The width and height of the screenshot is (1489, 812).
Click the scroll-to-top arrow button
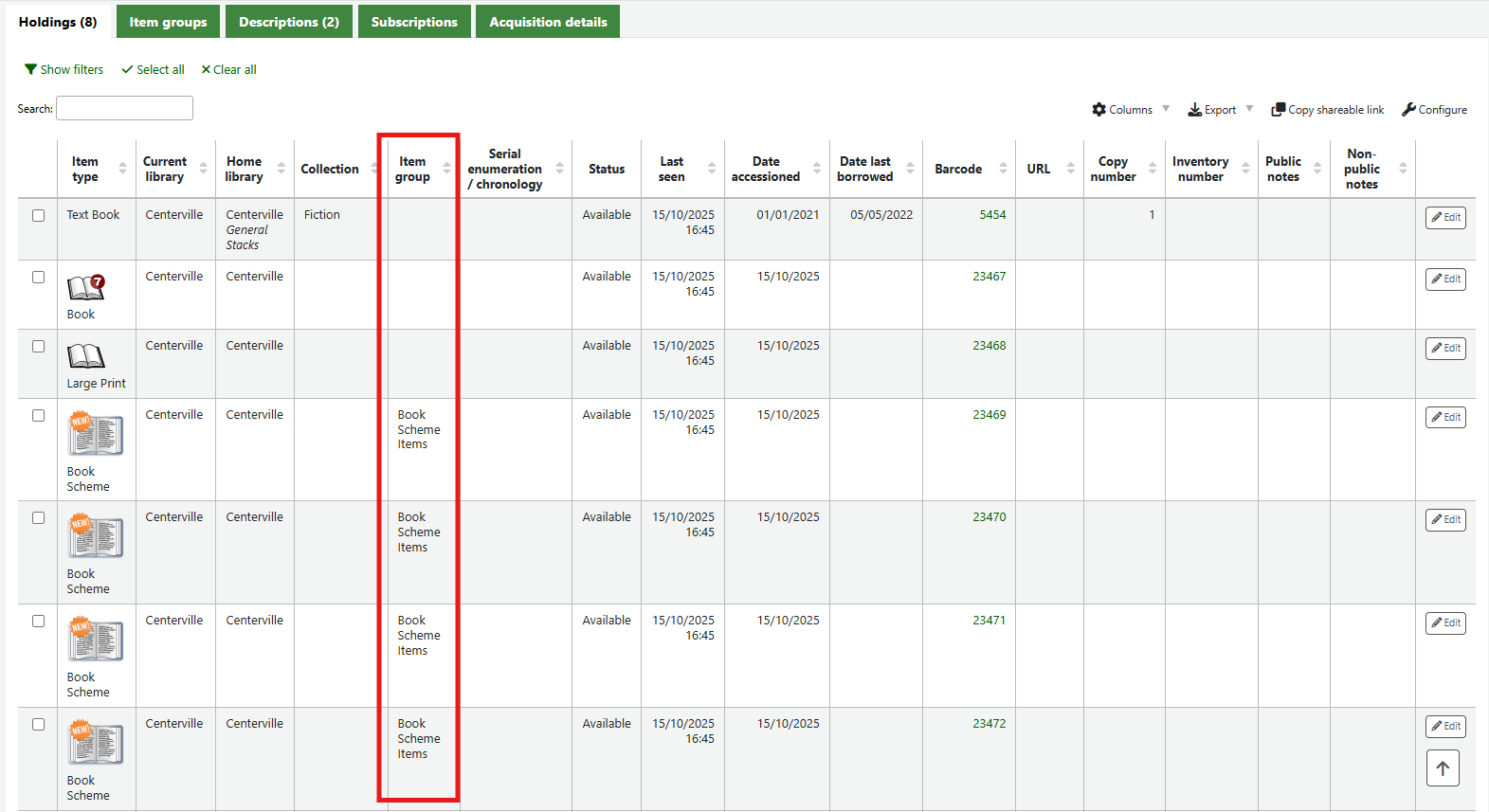coord(1442,768)
